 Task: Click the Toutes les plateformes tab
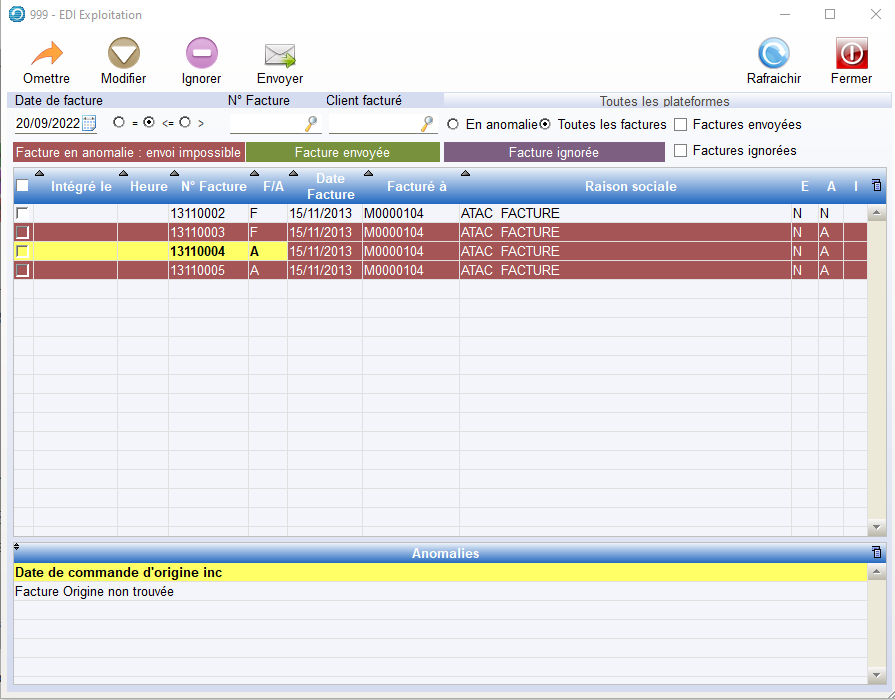click(x=664, y=101)
